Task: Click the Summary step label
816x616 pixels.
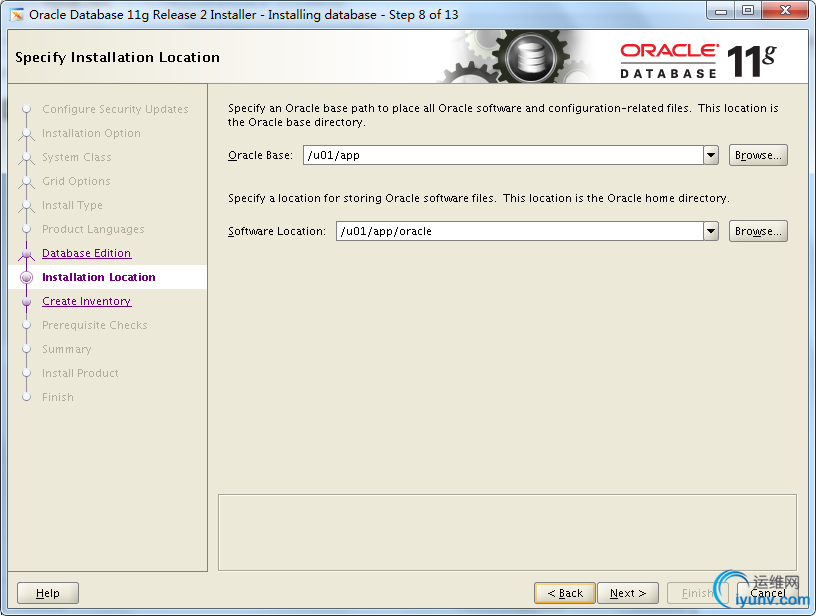Action: point(67,349)
